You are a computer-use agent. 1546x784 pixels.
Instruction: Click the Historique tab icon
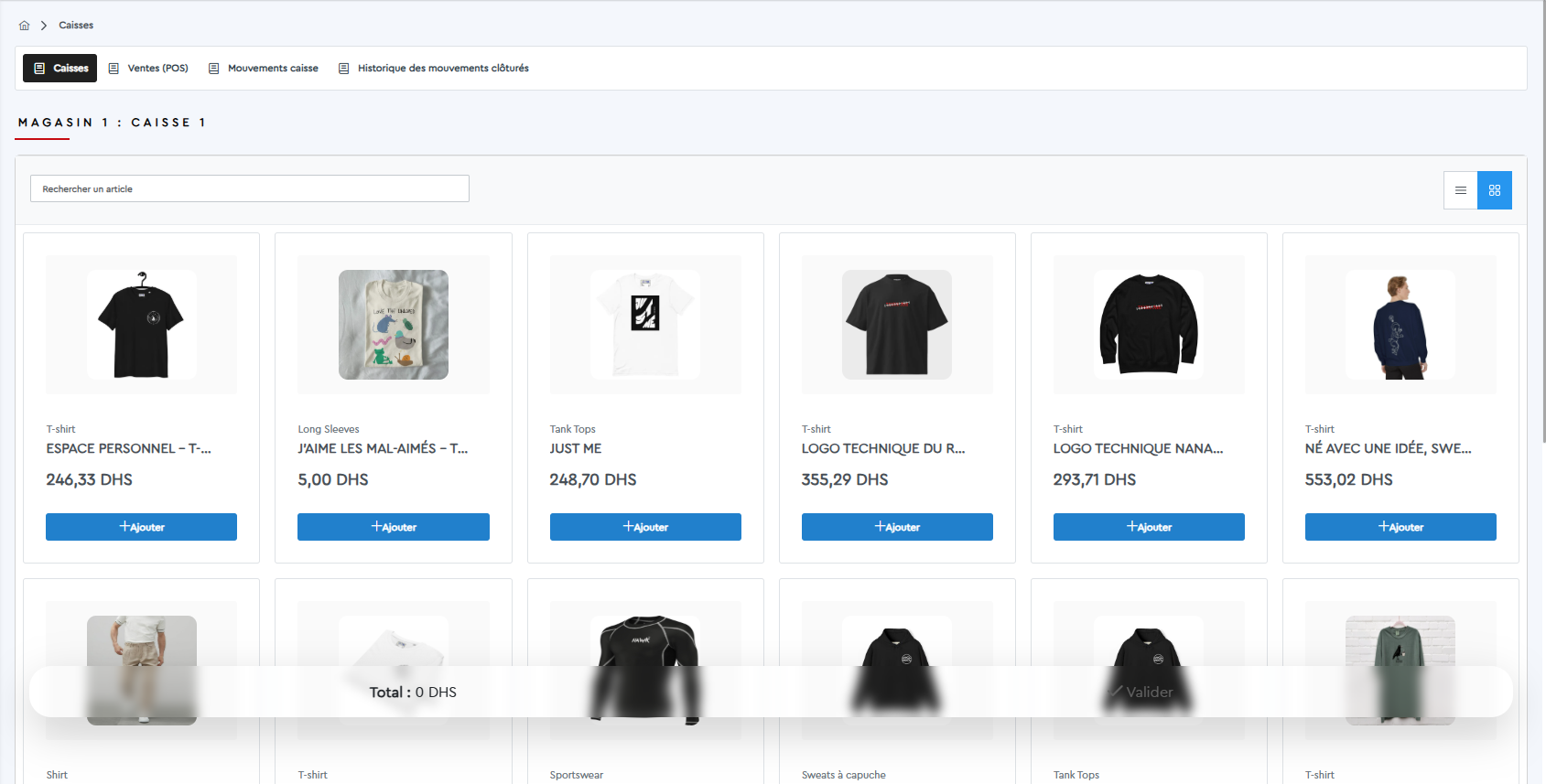click(x=343, y=69)
